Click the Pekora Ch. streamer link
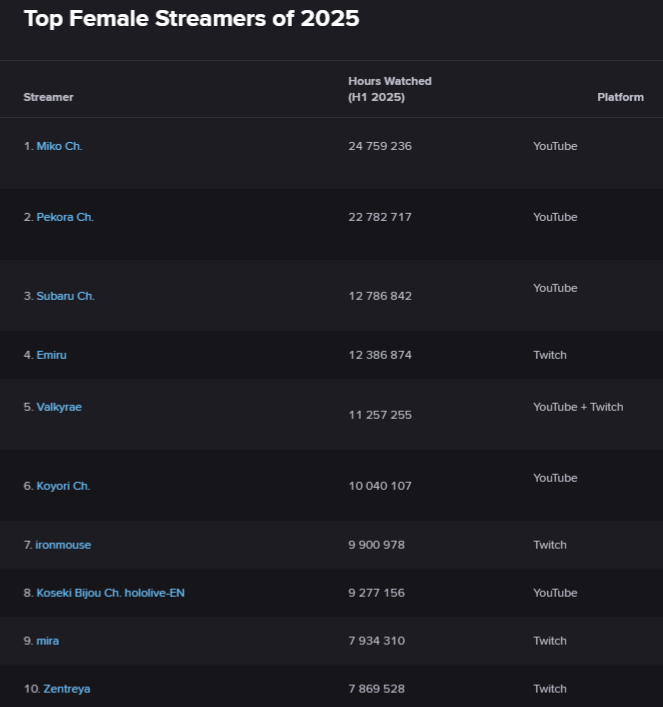This screenshot has height=707, width=663. click(x=65, y=217)
